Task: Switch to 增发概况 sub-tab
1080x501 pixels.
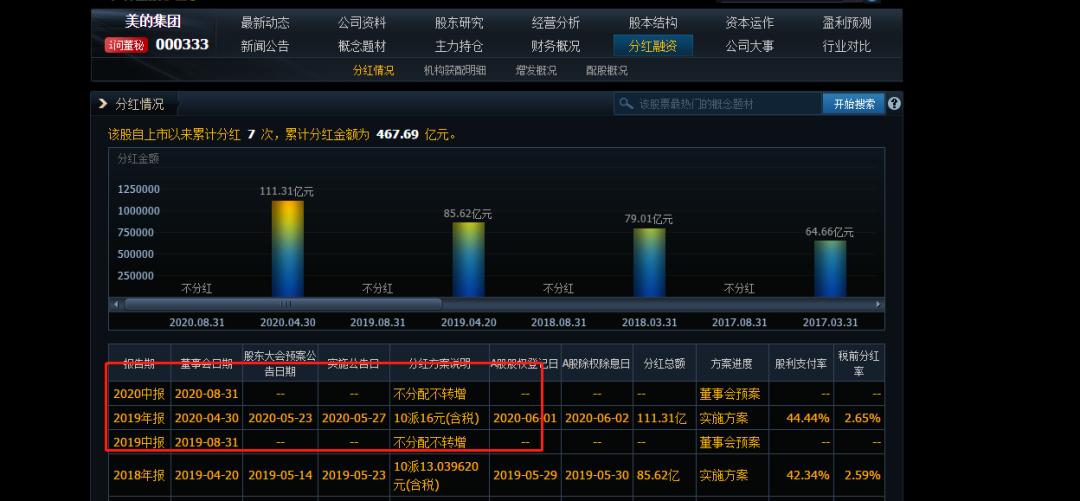Action: [536, 70]
